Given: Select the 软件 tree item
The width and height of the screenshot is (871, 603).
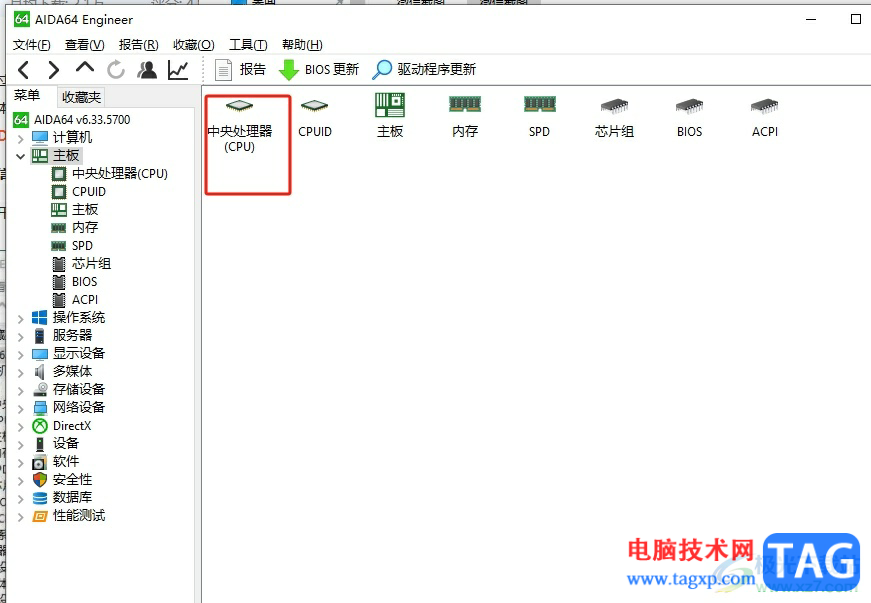Looking at the screenshot, I should pyautogui.click(x=56, y=461).
